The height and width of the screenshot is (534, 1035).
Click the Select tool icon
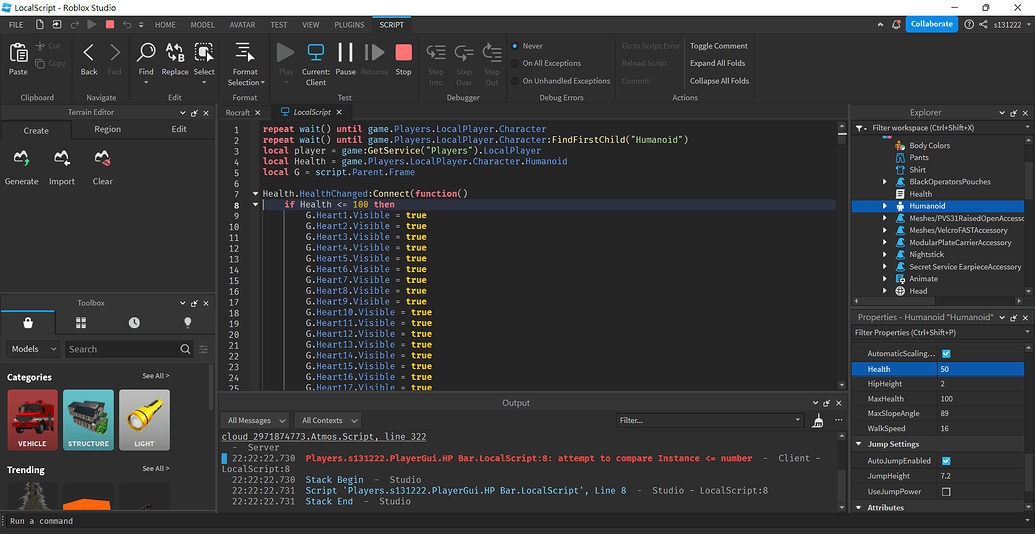pos(204,53)
